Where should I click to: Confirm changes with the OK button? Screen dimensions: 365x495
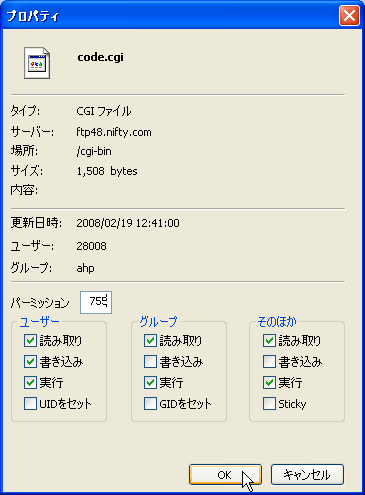click(225, 475)
